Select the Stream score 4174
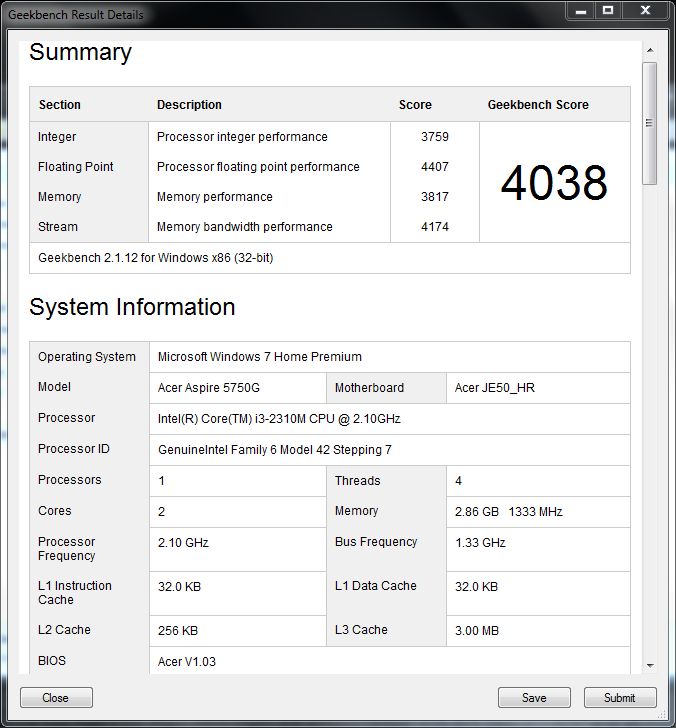676x728 pixels. [435, 227]
